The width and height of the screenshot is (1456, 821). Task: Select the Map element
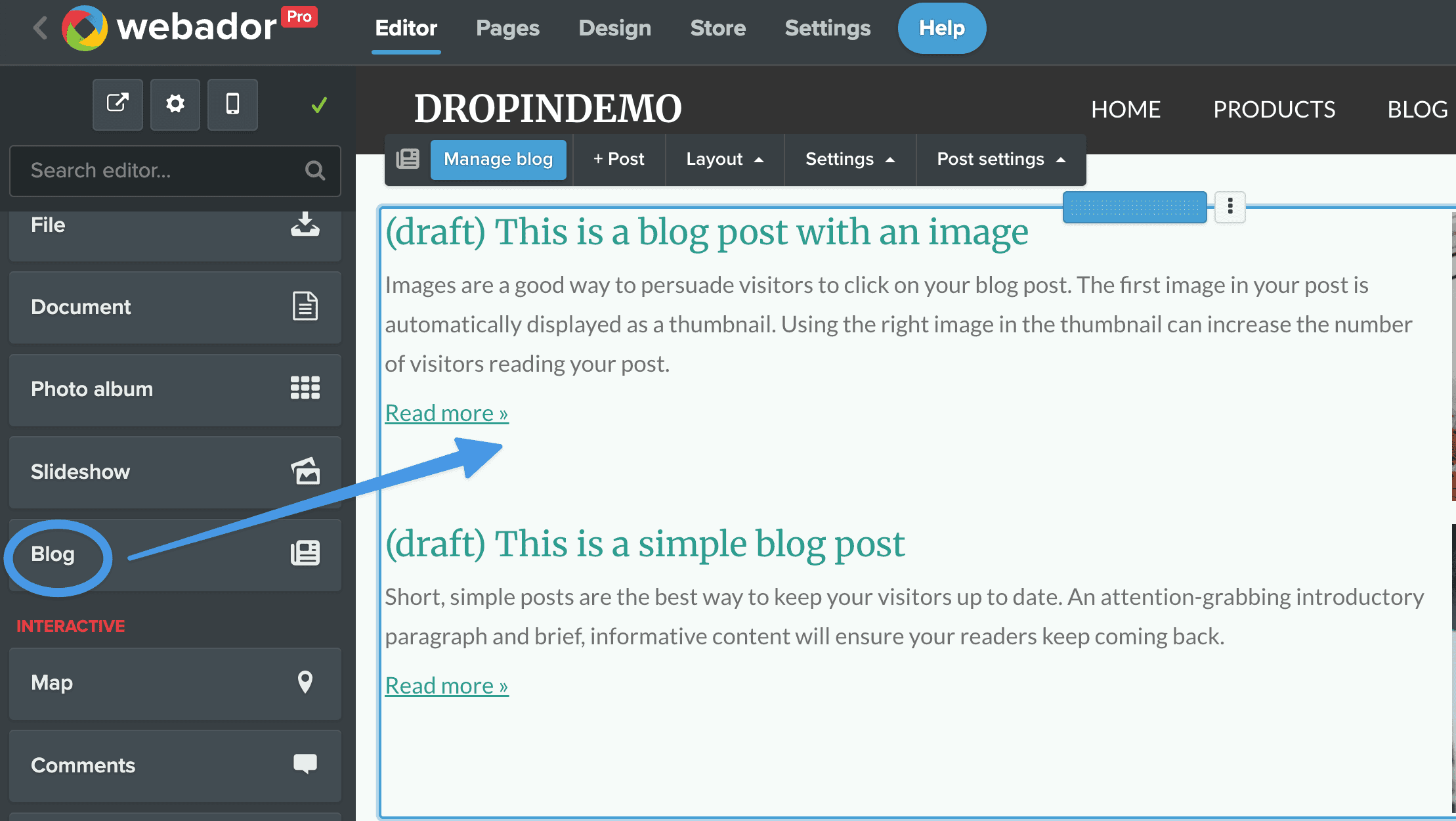(x=175, y=683)
